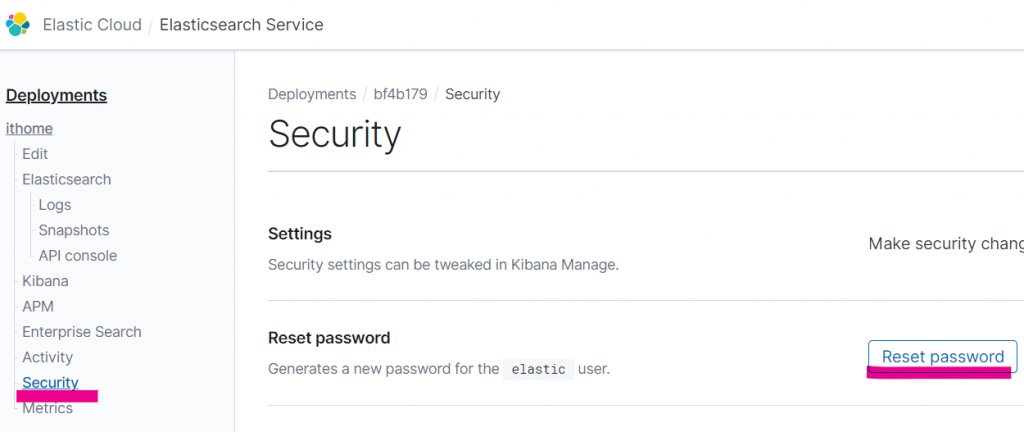
Task: Go to bf4b179 breadcrumb
Action: tap(400, 94)
